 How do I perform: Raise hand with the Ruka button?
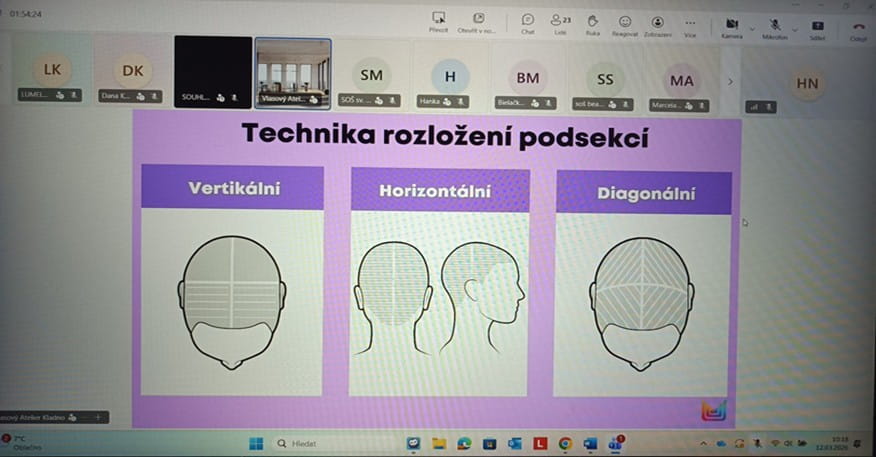click(592, 21)
